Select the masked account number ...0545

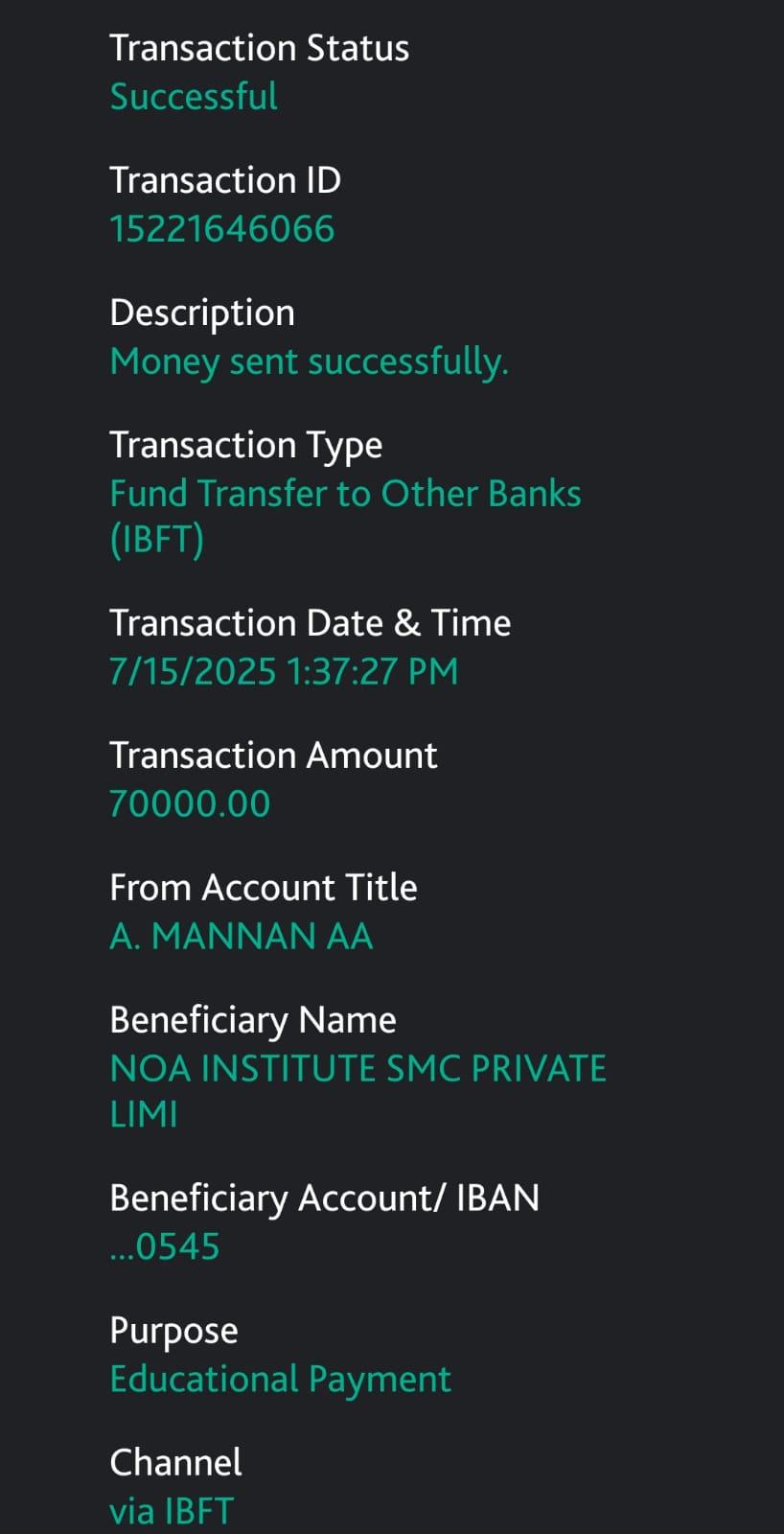pyautogui.click(x=165, y=1246)
